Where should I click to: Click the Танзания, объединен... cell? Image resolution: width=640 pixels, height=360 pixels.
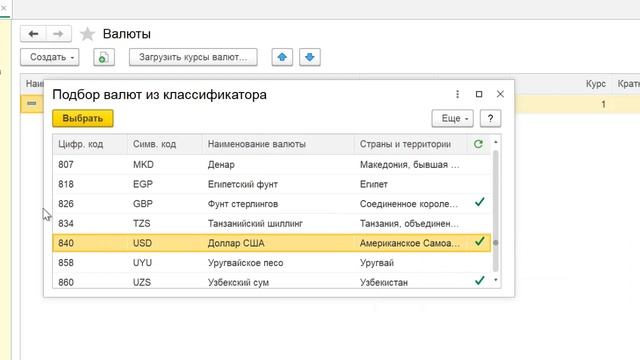coord(409,223)
